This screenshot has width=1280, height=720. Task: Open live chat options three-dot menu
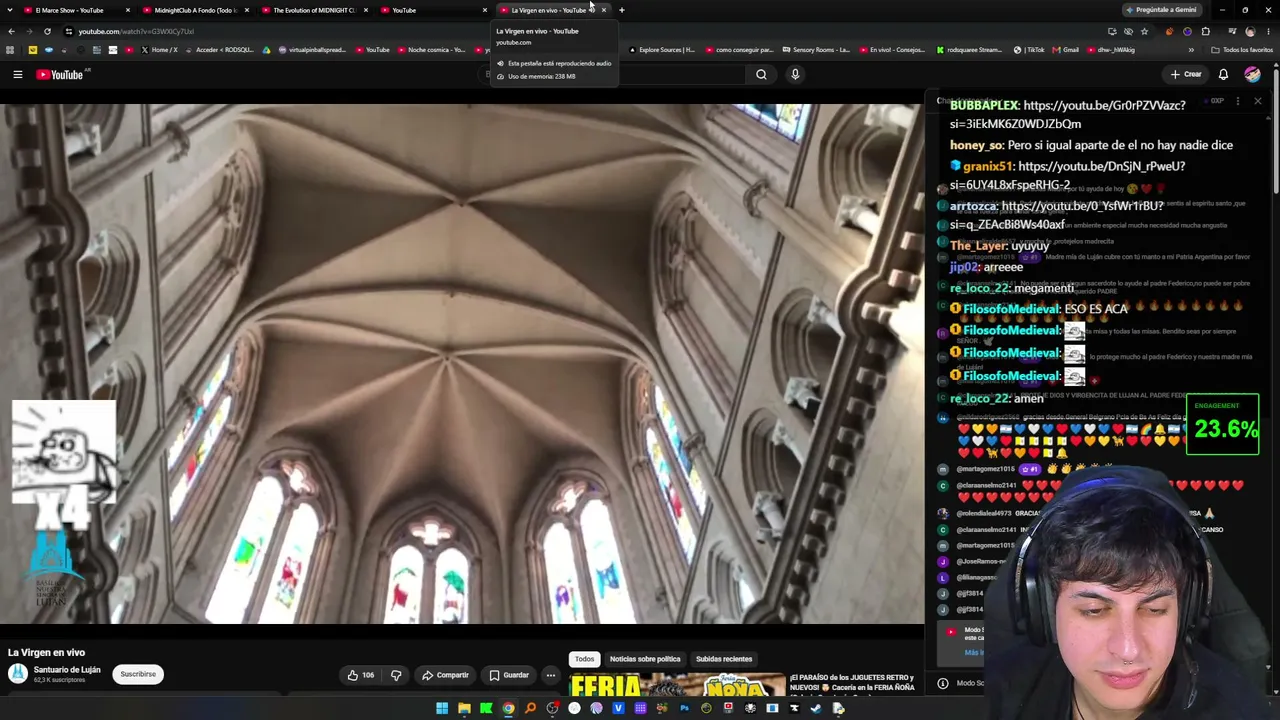click(x=1238, y=101)
